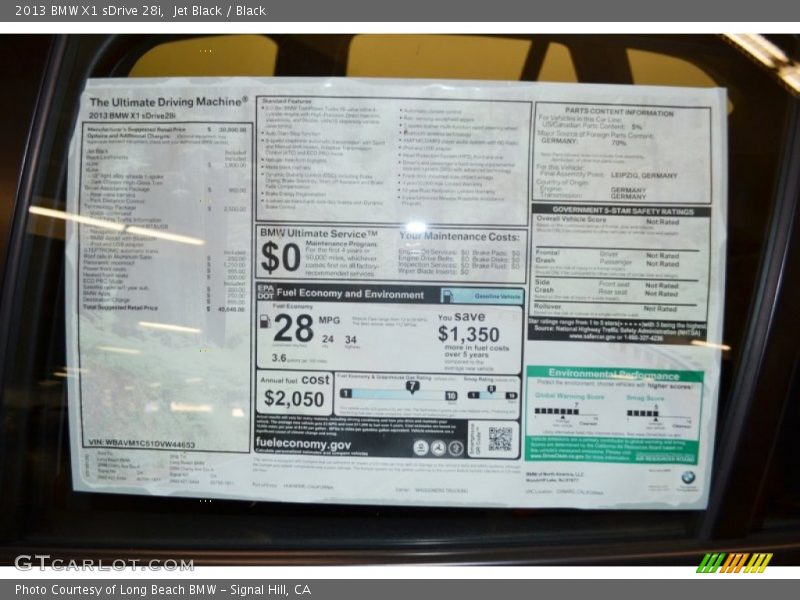This screenshot has width=800, height=600.
Task: Click the BMW roundel logo on sticker
Action: click(x=688, y=478)
